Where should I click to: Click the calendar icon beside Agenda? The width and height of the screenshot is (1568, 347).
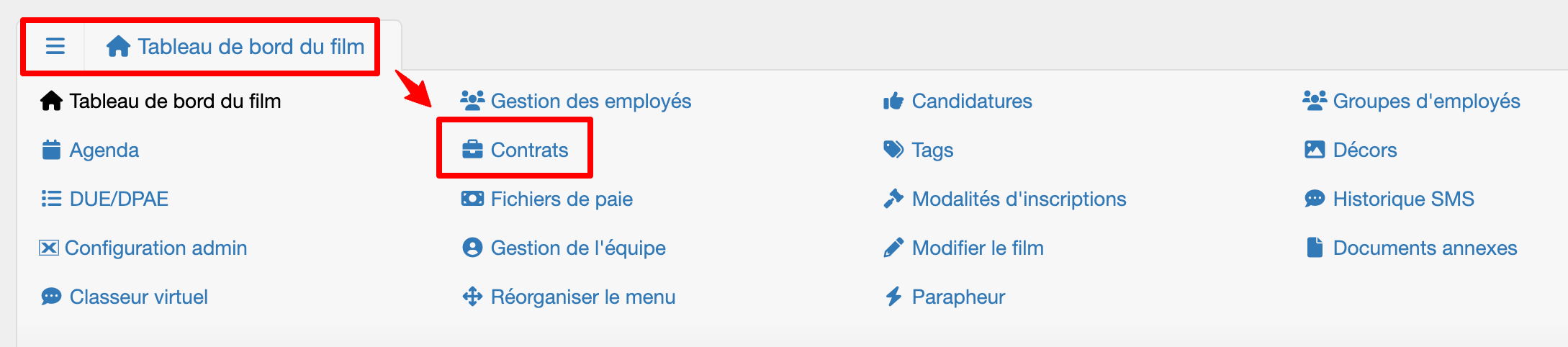pyautogui.click(x=51, y=150)
